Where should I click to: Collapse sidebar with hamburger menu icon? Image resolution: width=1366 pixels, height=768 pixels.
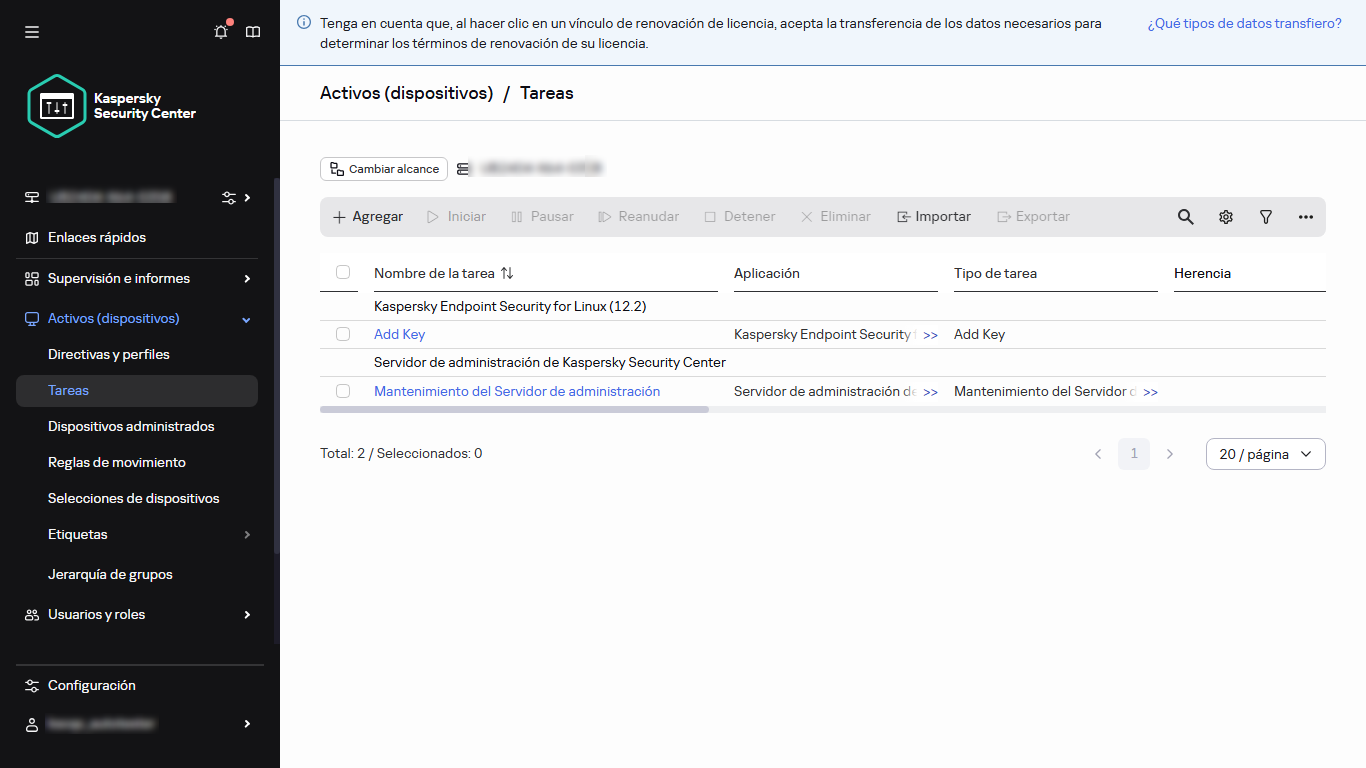tap(32, 32)
